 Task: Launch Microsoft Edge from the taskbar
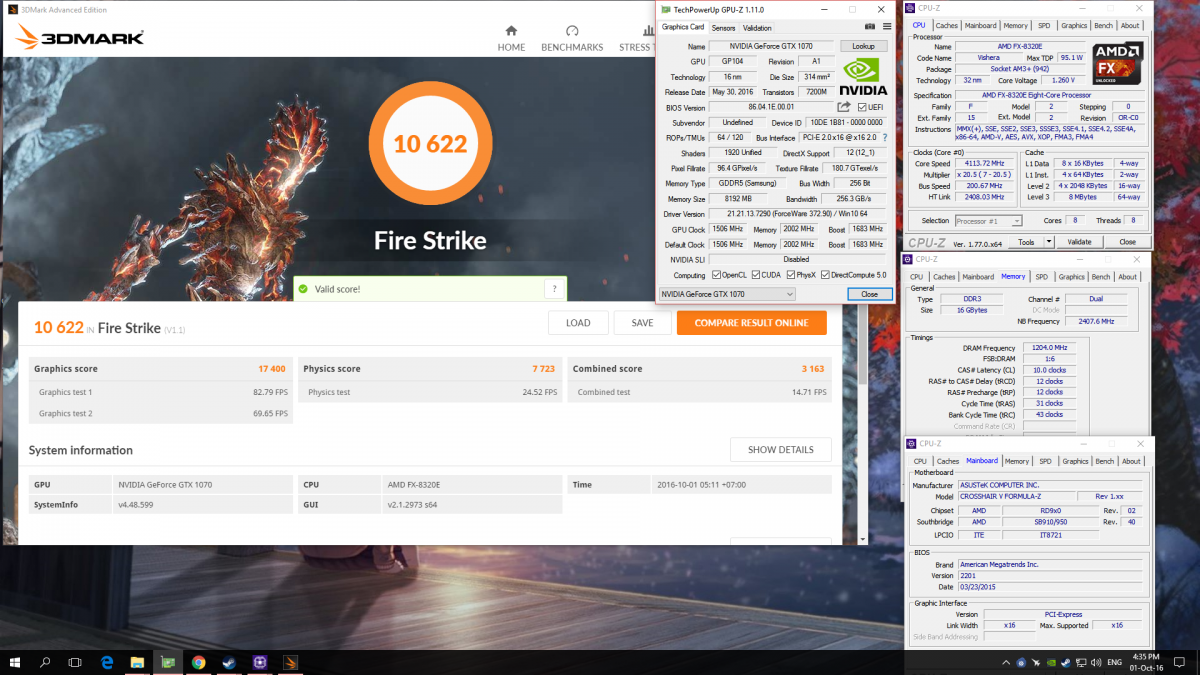pos(107,662)
